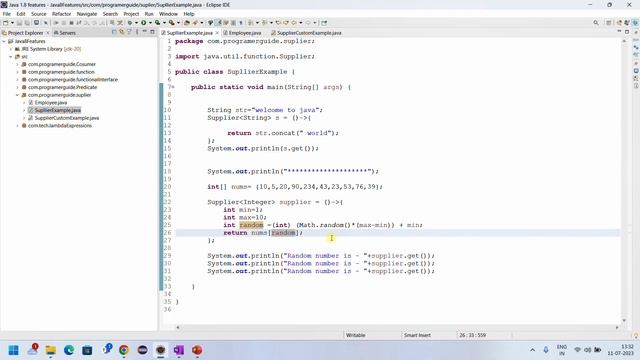Switch to the Servers view tab
The image size is (640, 360).
[64, 33]
